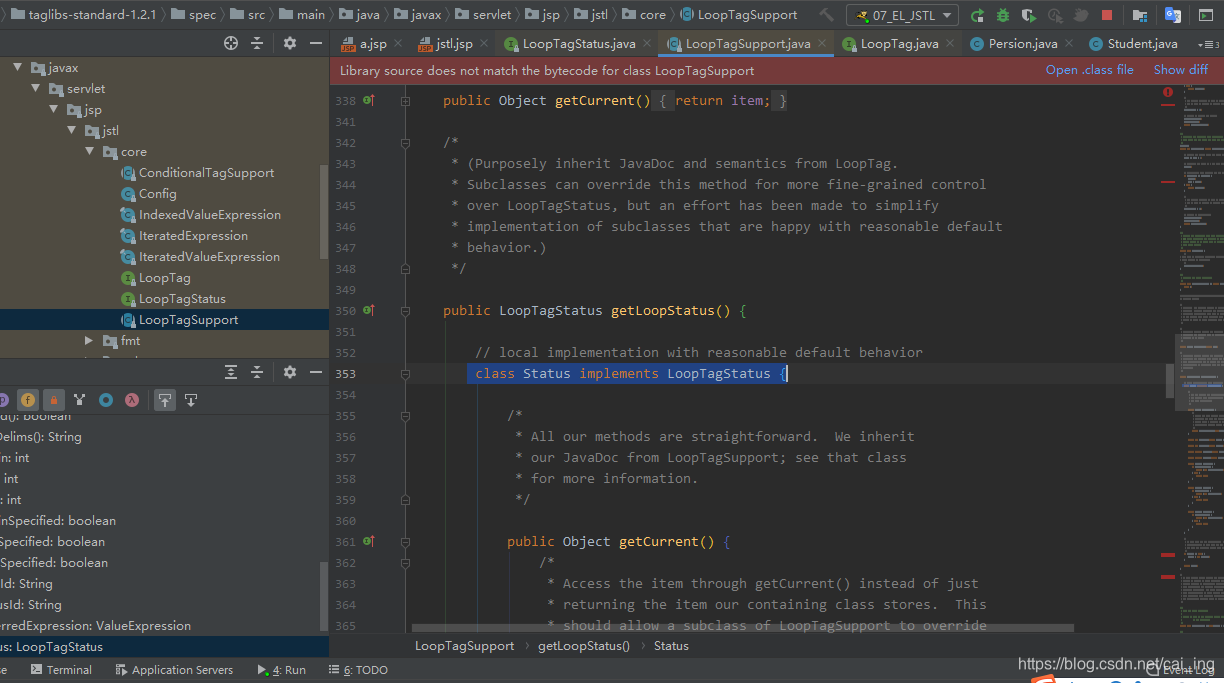This screenshot has width=1224, height=683.
Task: Open the 6: TODO tool window
Action: click(x=358, y=670)
